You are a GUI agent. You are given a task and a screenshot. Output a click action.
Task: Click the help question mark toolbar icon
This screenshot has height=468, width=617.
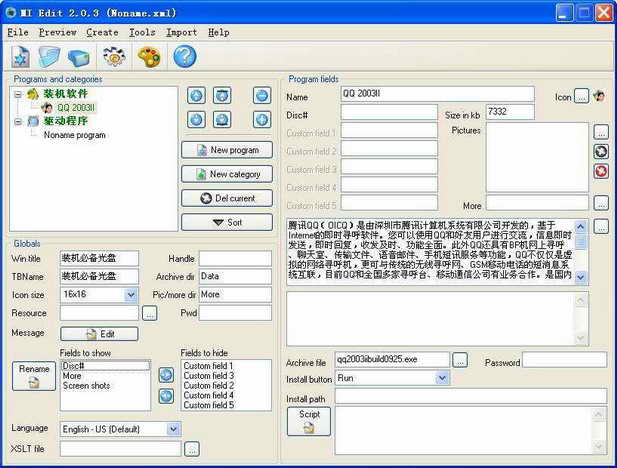tap(184, 57)
